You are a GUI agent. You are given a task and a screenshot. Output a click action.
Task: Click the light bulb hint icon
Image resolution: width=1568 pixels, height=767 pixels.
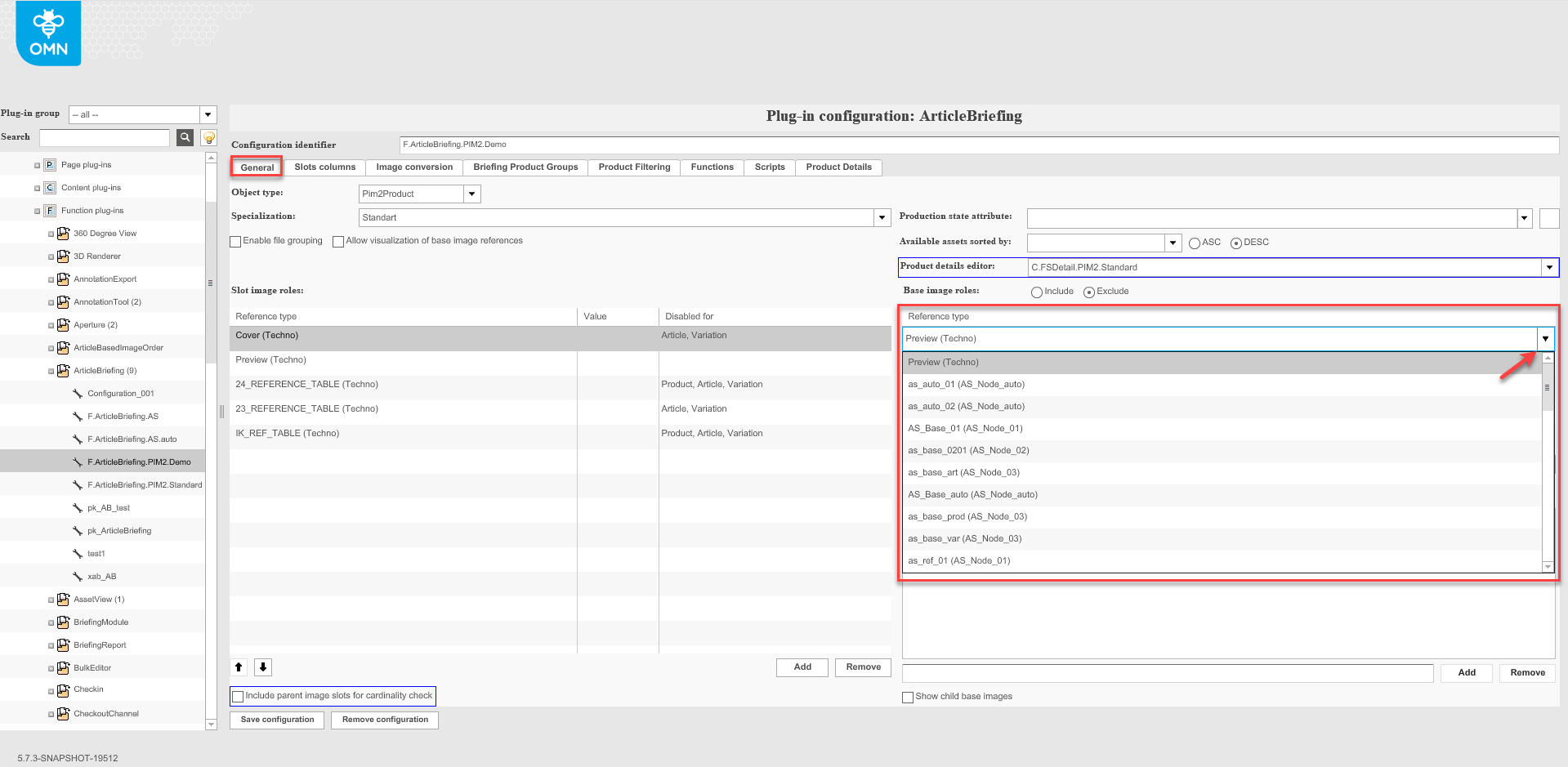point(208,137)
